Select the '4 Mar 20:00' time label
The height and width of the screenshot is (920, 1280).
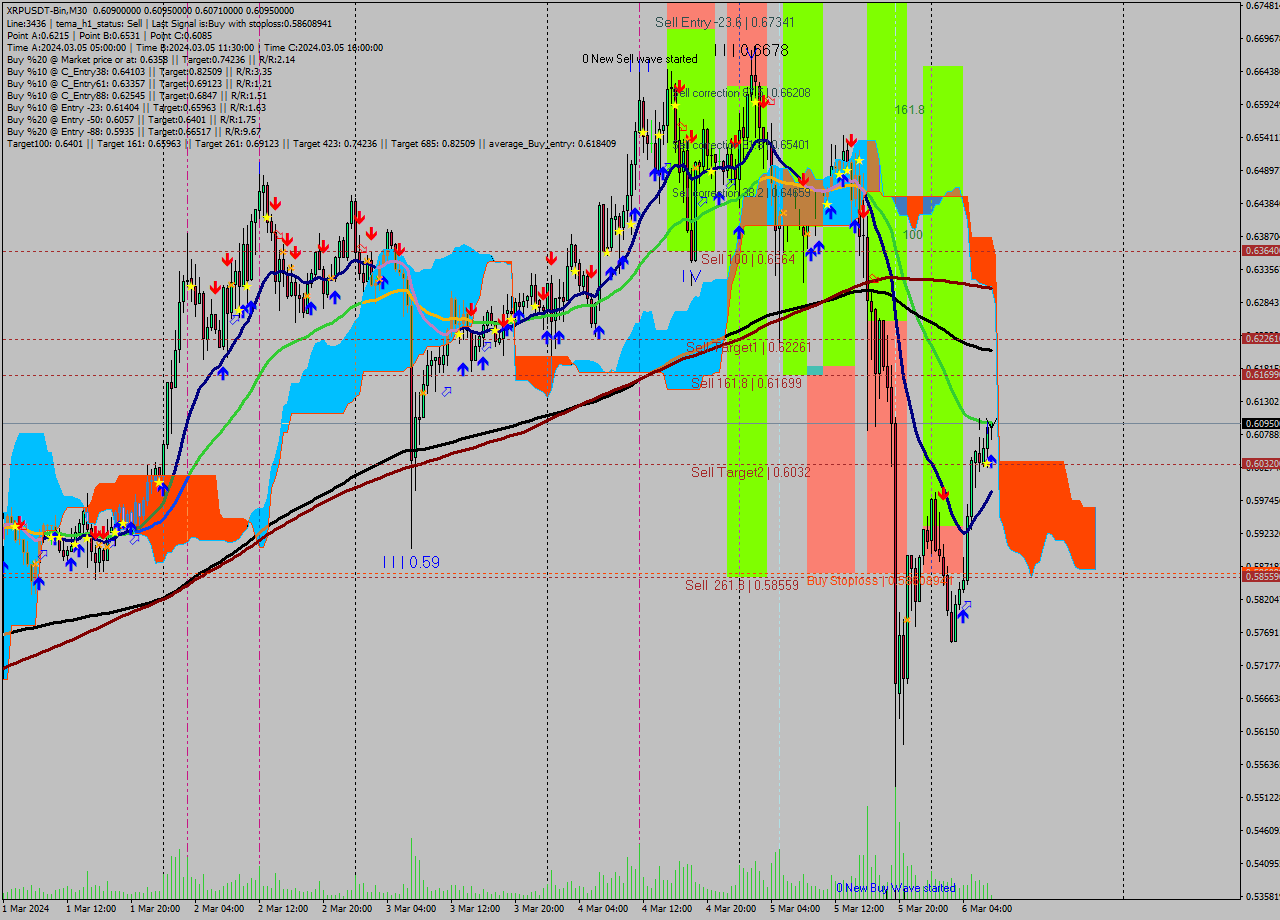point(731,909)
